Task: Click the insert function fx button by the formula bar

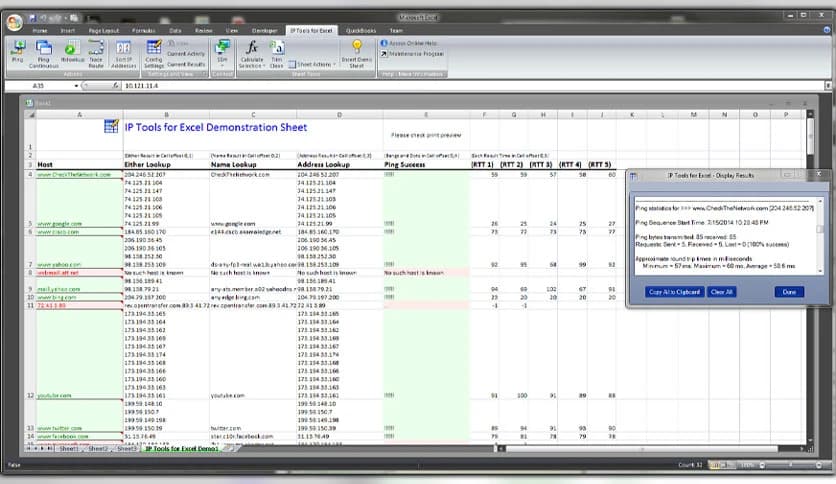Action: click(116, 85)
